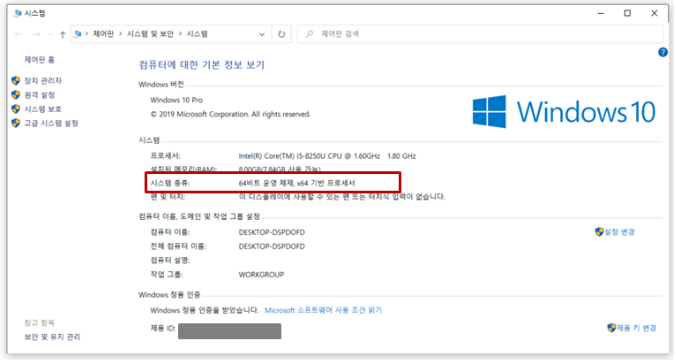The width and height of the screenshot is (676, 360).
Task: Select 시스템 in the address breadcrumb
Action: (197, 34)
